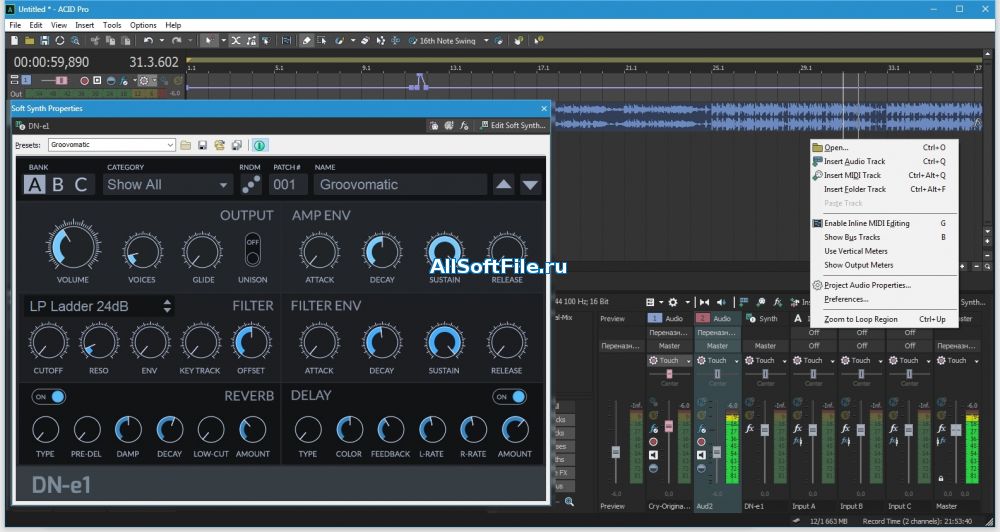
Task: Click the Groovomatic patch NAME field
Action: (x=401, y=185)
